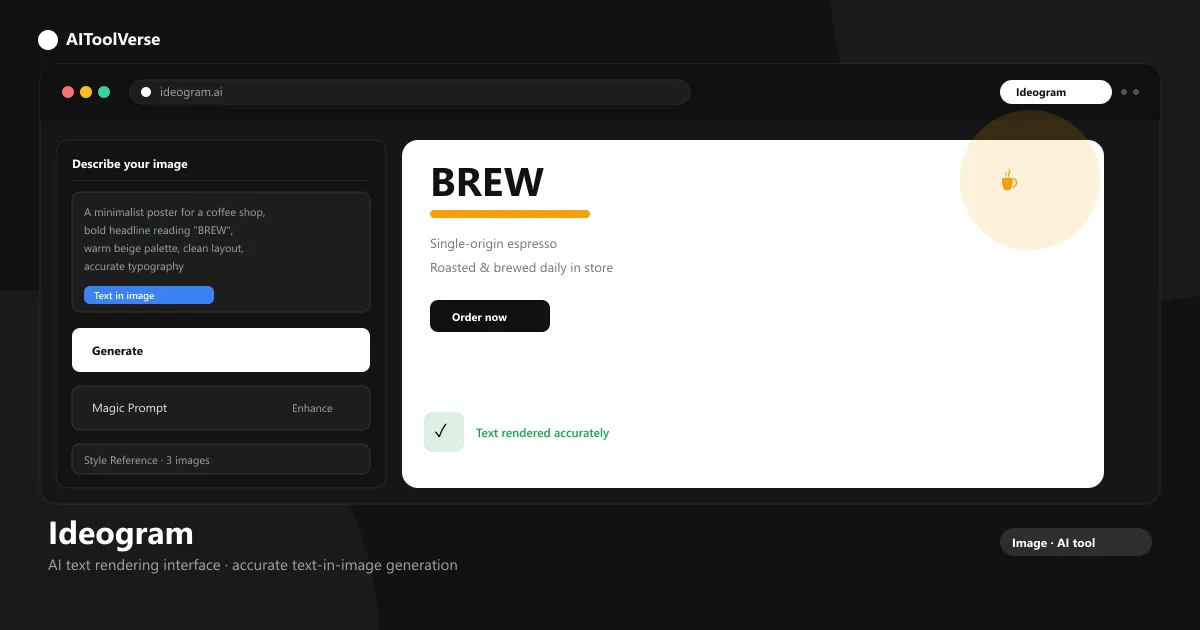Click the BREW headline
The width and height of the screenshot is (1200, 630).
tap(487, 182)
